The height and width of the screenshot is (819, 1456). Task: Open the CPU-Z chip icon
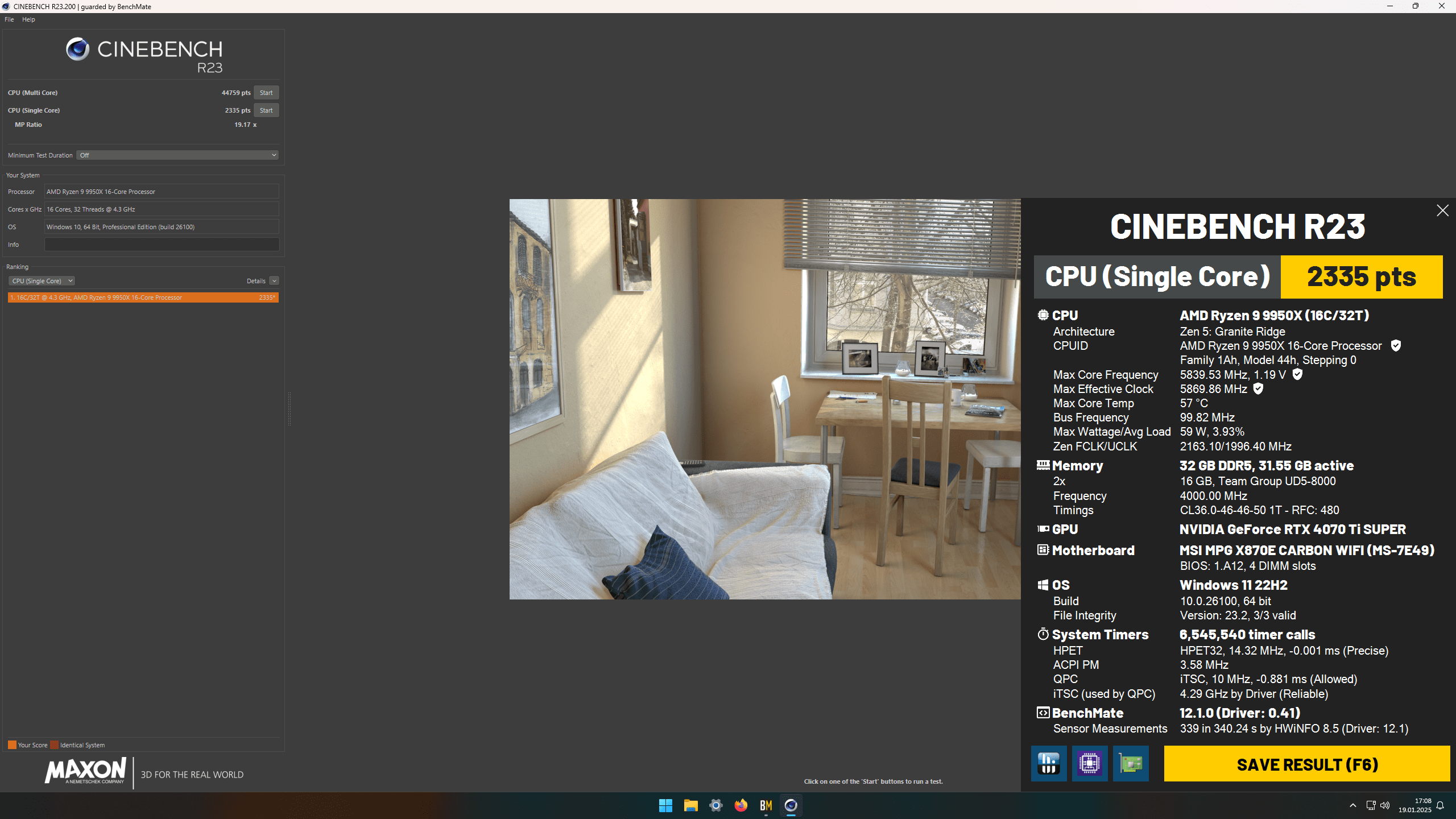[1089, 763]
